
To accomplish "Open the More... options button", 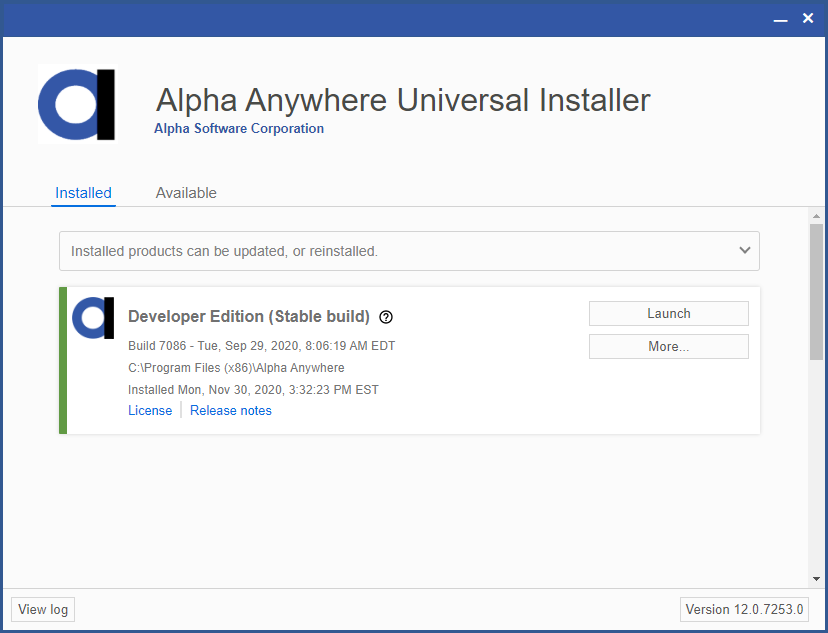I will point(669,346).
